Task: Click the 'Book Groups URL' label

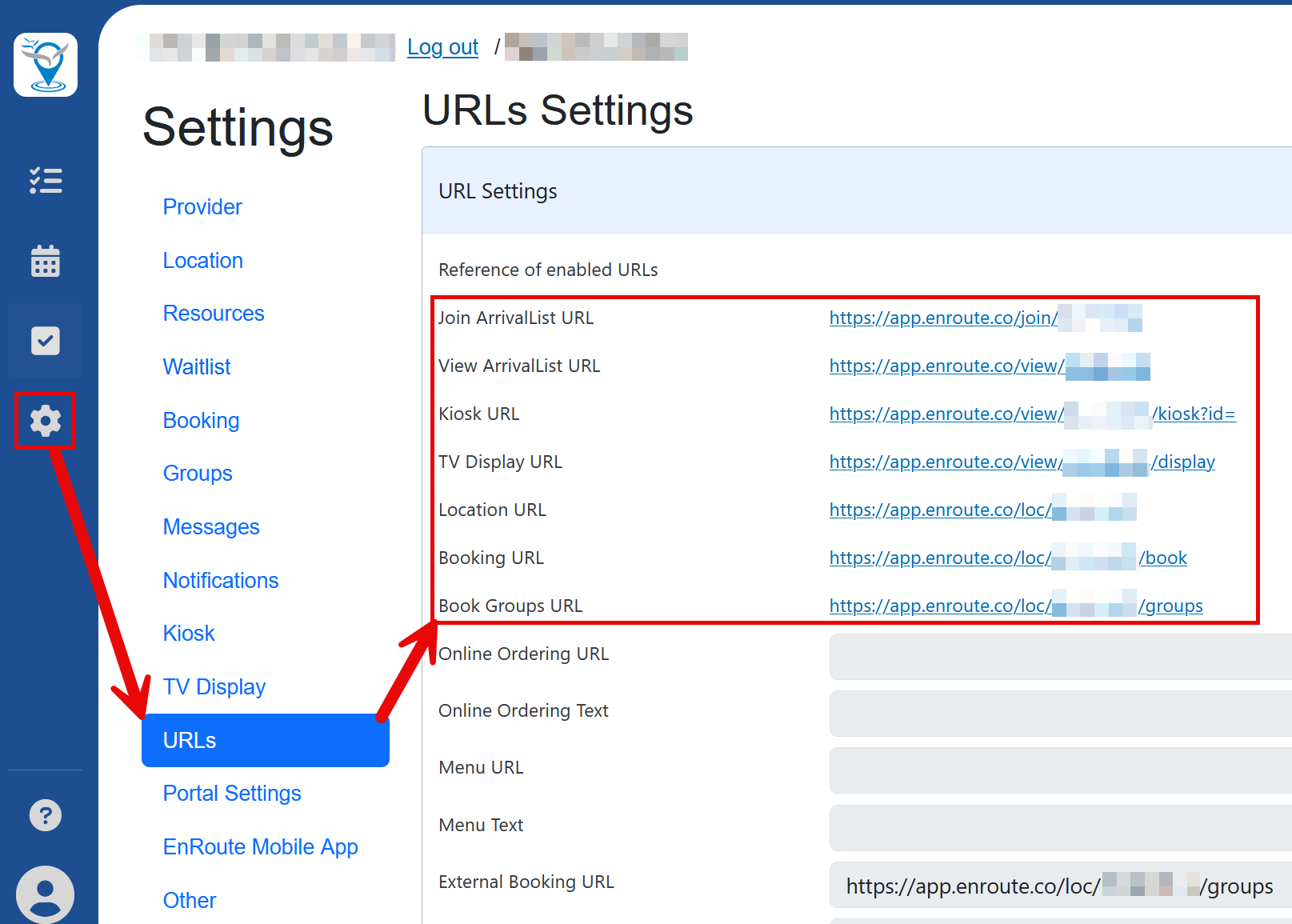Action: click(x=510, y=606)
